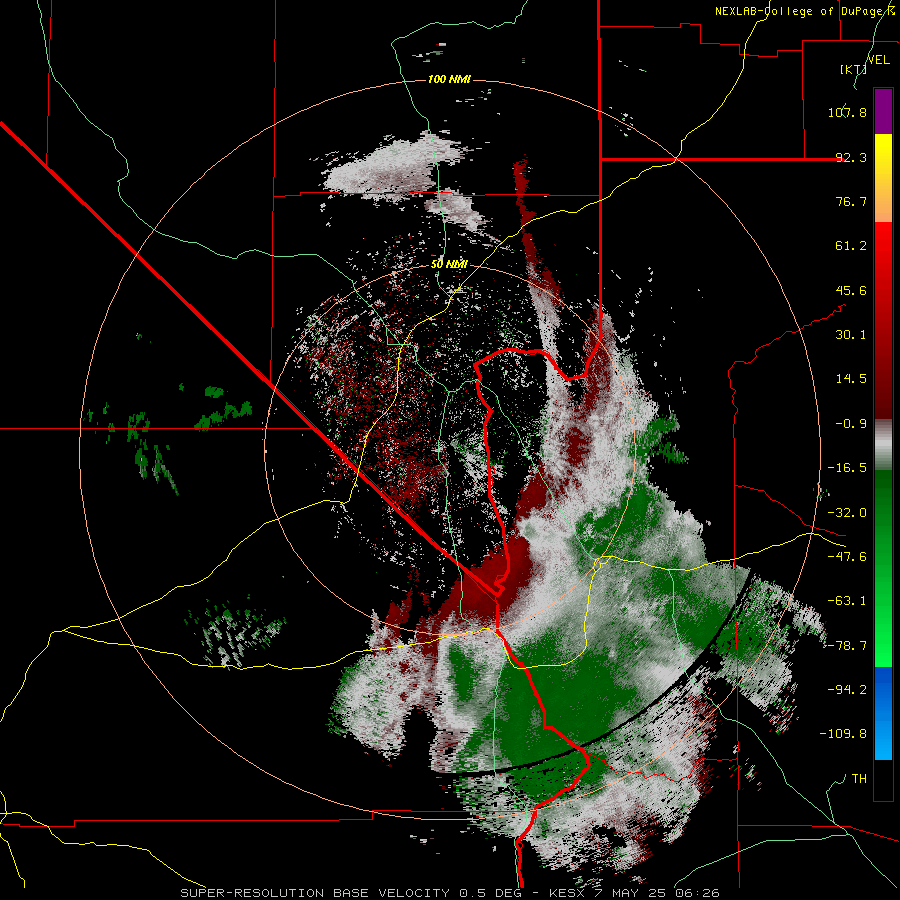This screenshot has width=900, height=900.
Task: Pick the dark TH segment of the color bar
Action: [883, 779]
